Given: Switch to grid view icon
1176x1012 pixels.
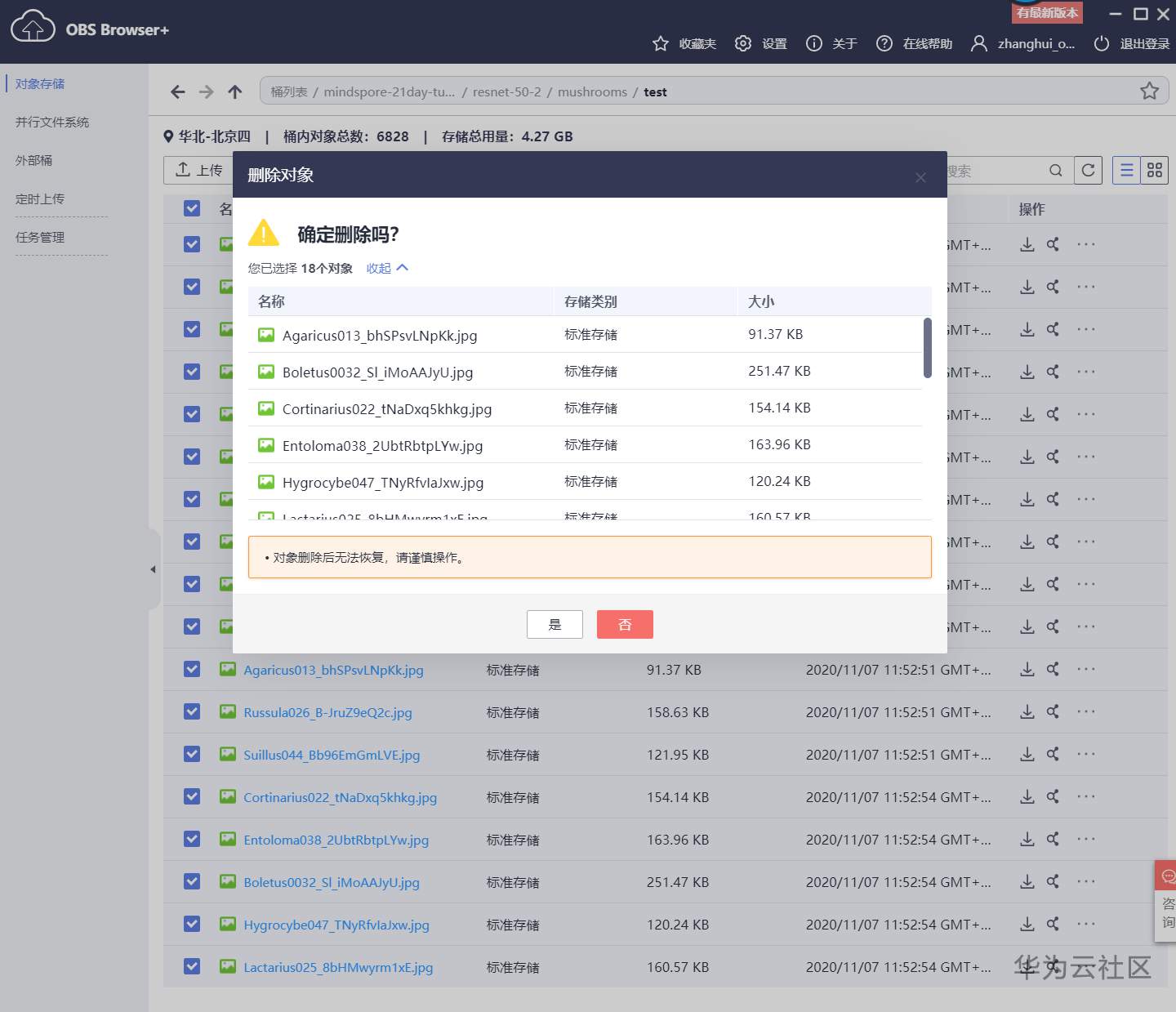Looking at the screenshot, I should 1154,170.
